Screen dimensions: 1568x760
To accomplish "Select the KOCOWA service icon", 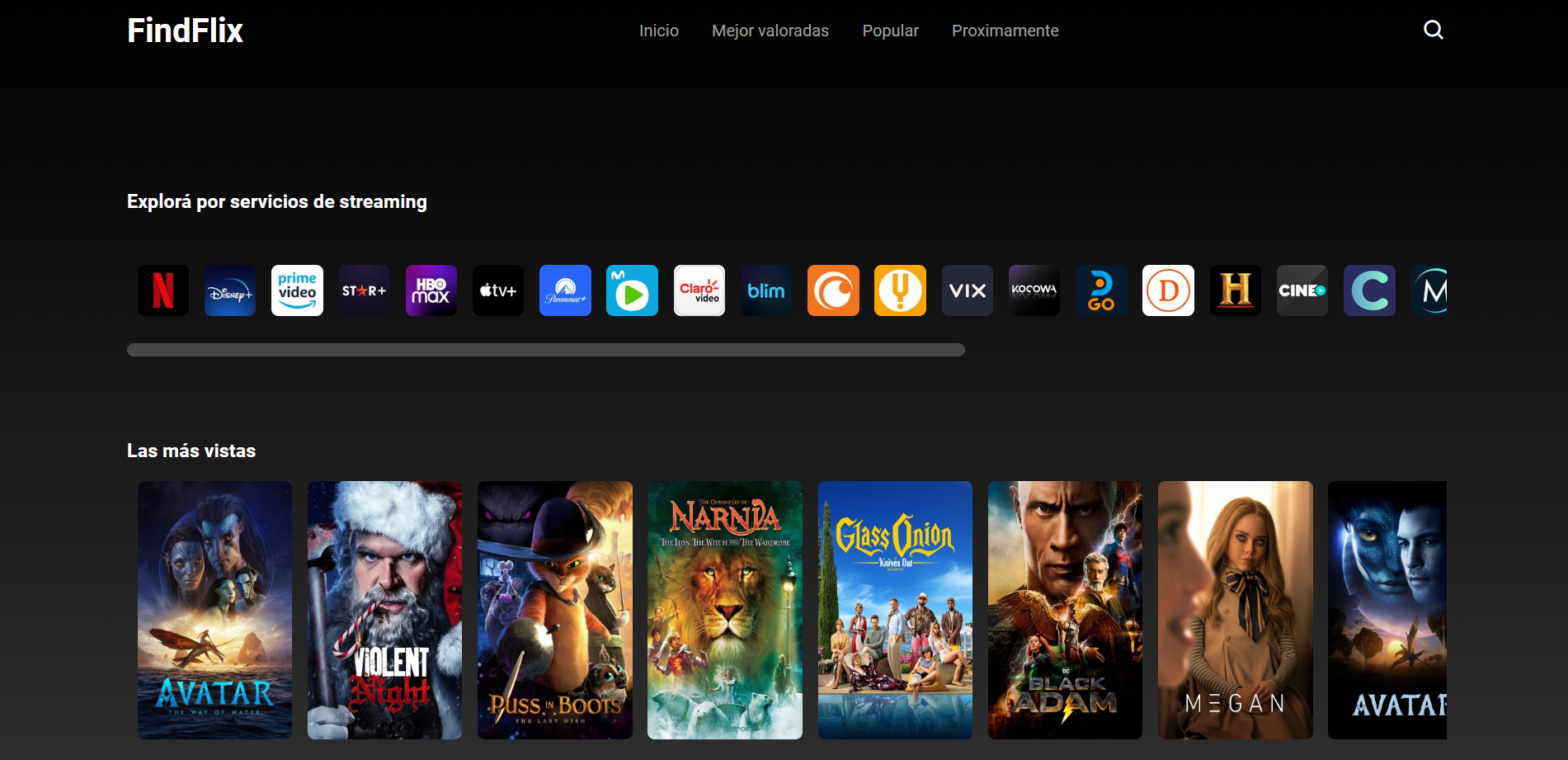I will (1034, 290).
